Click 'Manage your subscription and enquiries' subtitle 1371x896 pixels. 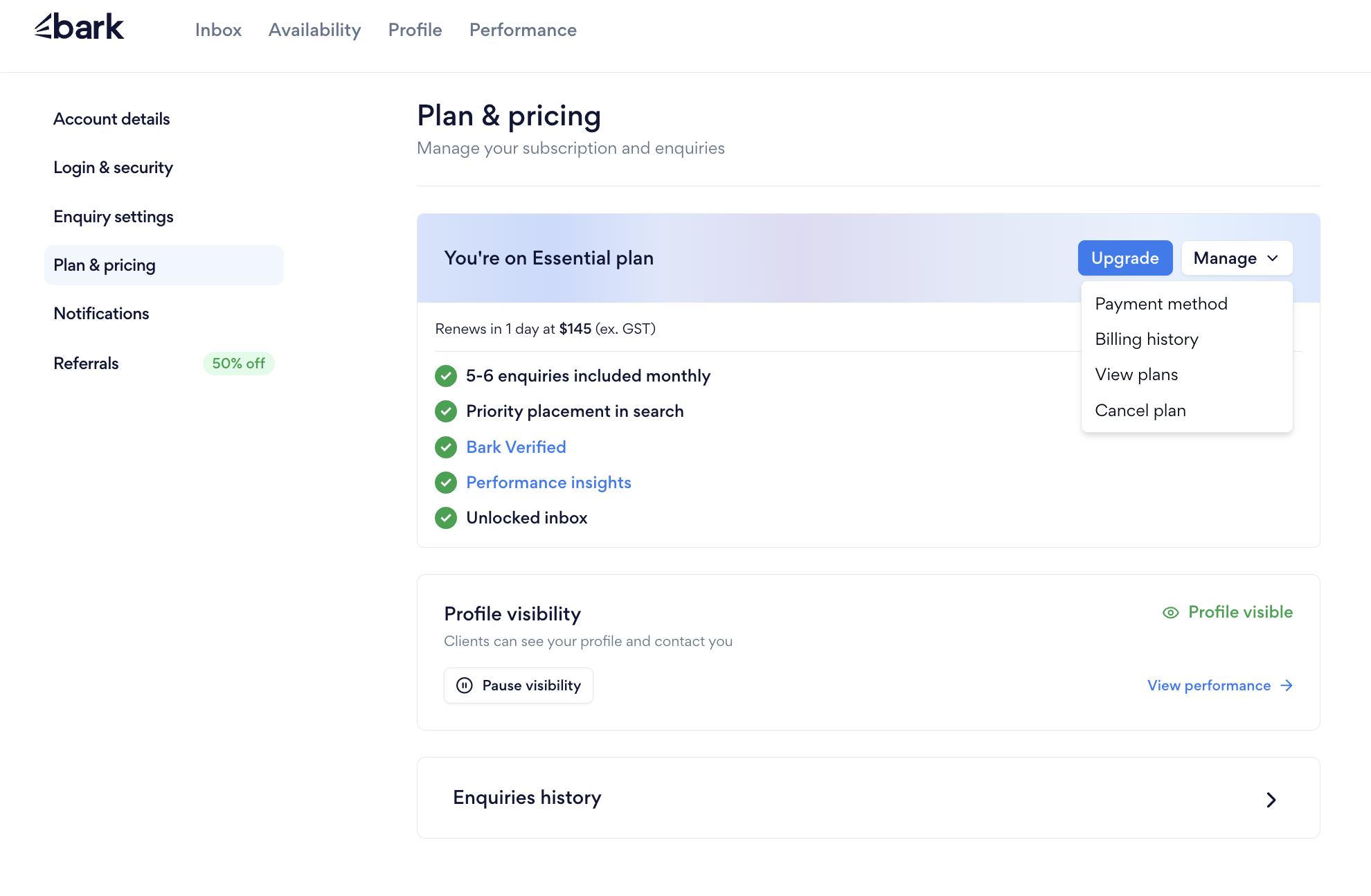click(x=571, y=148)
